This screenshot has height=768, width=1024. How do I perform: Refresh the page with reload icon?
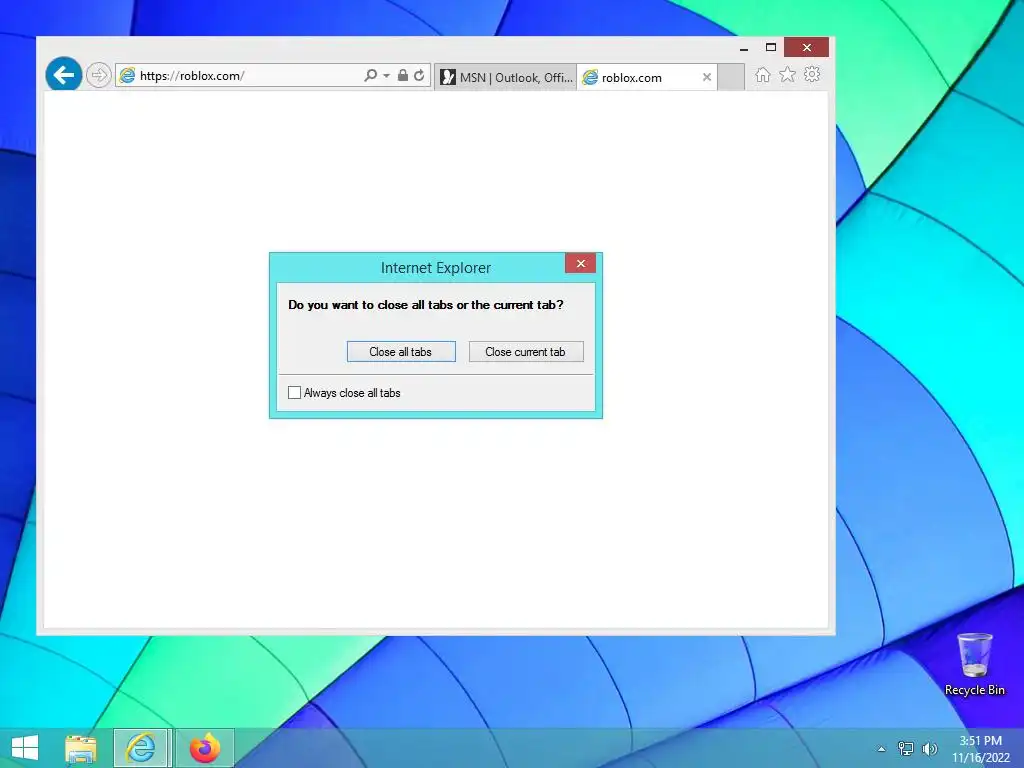click(419, 75)
